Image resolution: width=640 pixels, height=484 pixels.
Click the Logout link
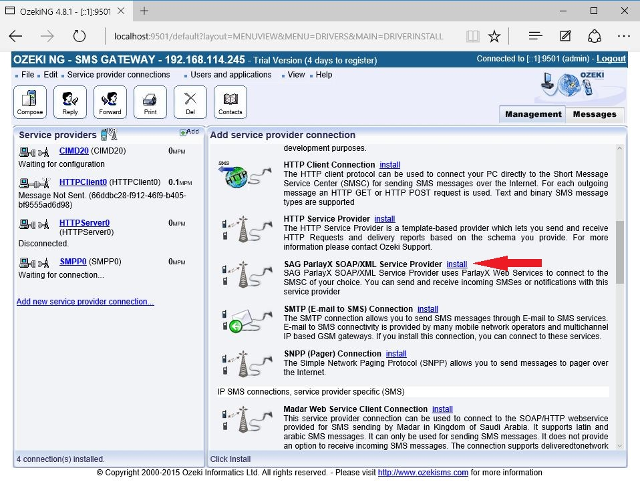click(611, 59)
